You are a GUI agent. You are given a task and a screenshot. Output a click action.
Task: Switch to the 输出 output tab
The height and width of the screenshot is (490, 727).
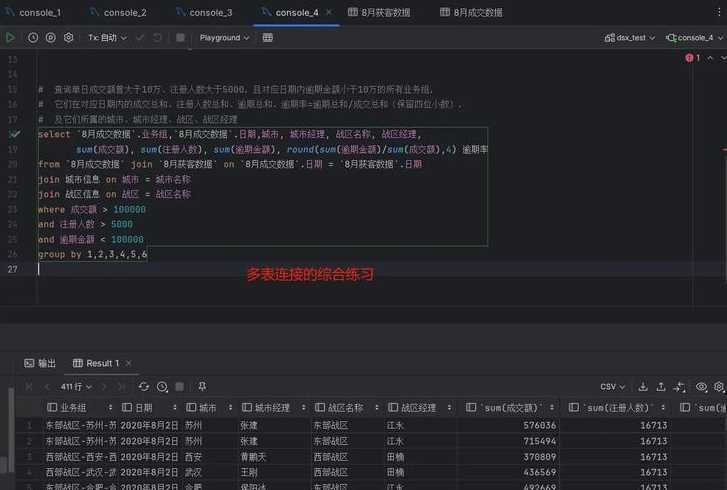click(x=40, y=363)
